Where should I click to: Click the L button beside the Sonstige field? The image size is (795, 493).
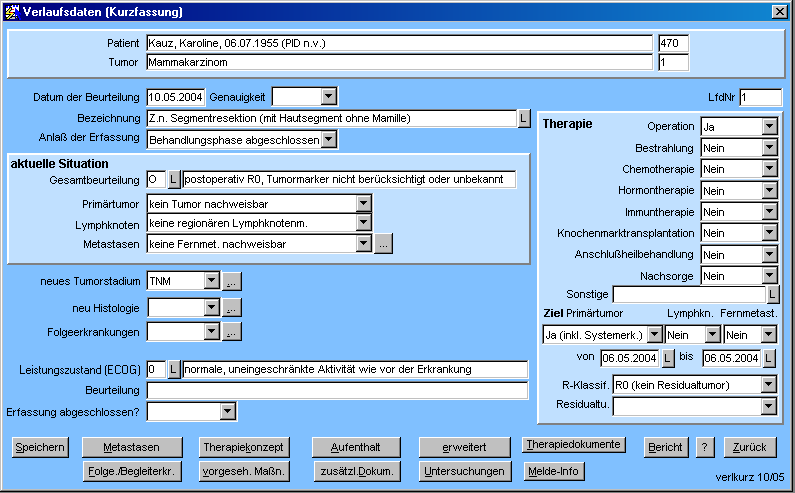click(x=773, y=294)
